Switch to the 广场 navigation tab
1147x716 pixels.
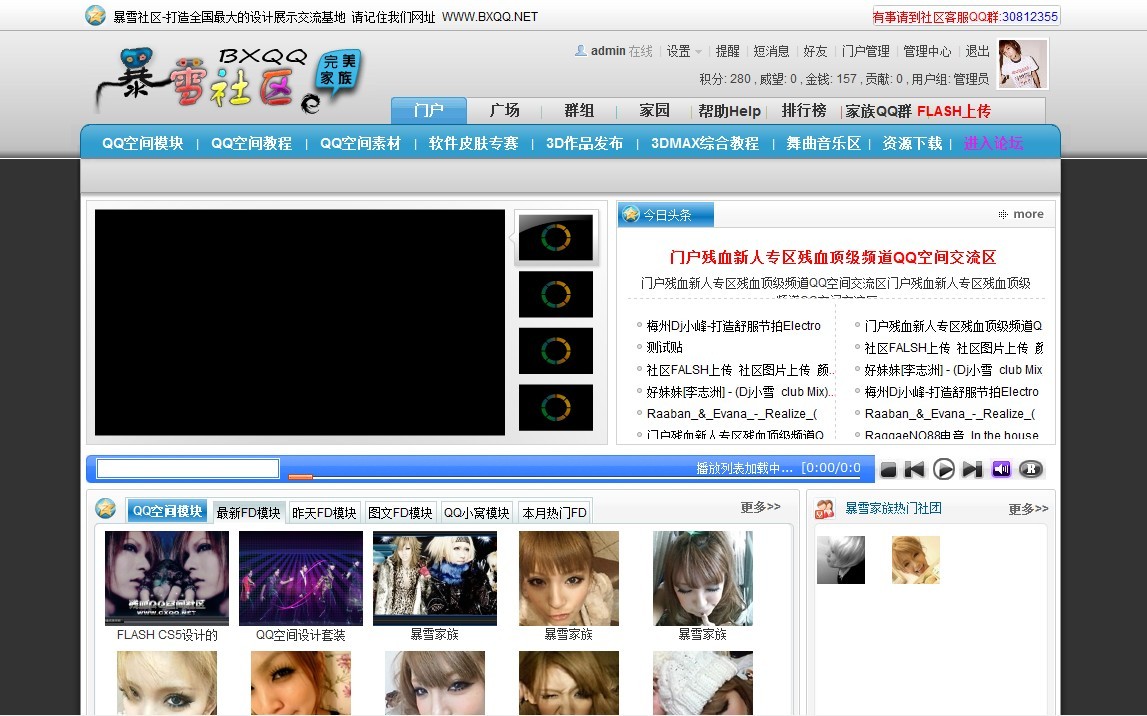click(x=504, y=111)
